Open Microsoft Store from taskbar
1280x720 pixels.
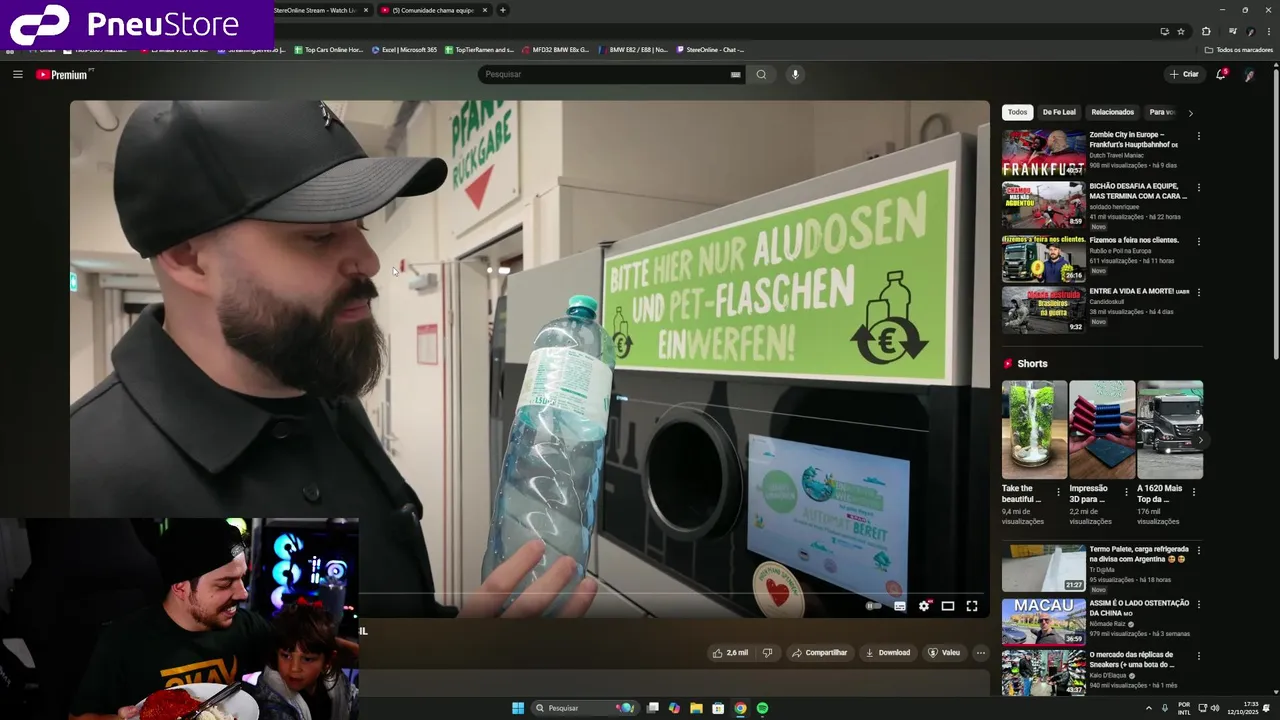tap(718, 708)
